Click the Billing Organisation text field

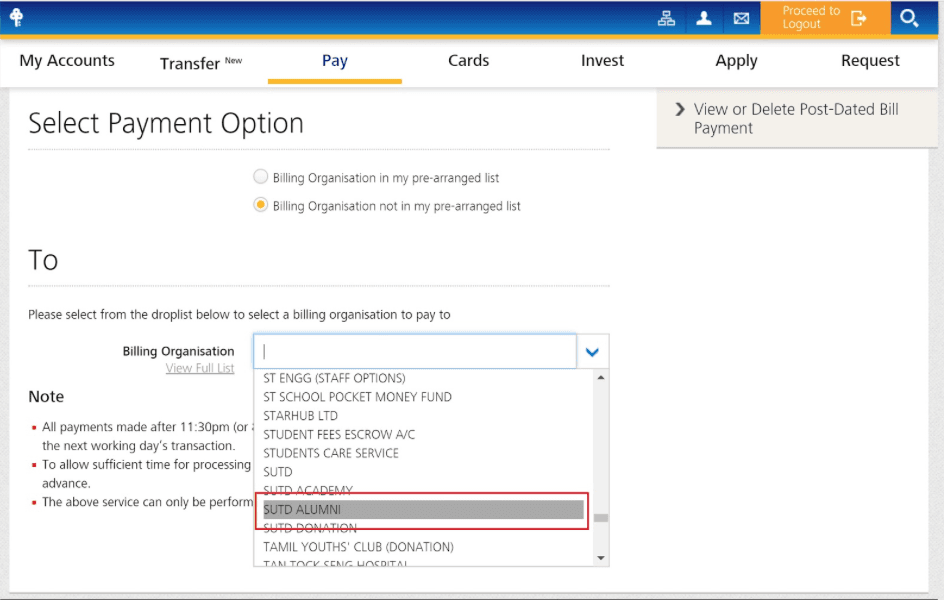[x=415, y=352]
